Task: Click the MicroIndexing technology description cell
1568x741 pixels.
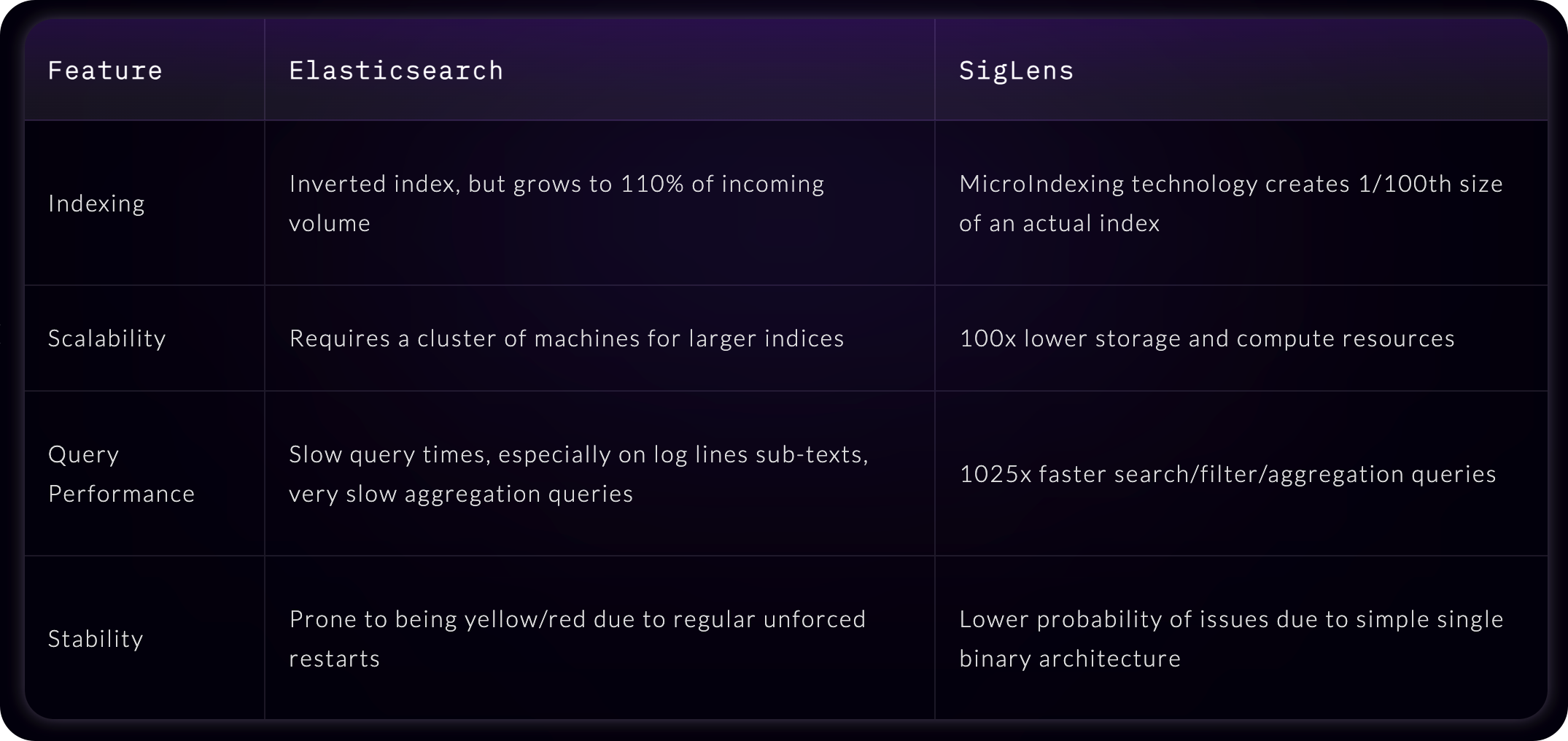Action: pyautogui.click(x=1230, y=203)
